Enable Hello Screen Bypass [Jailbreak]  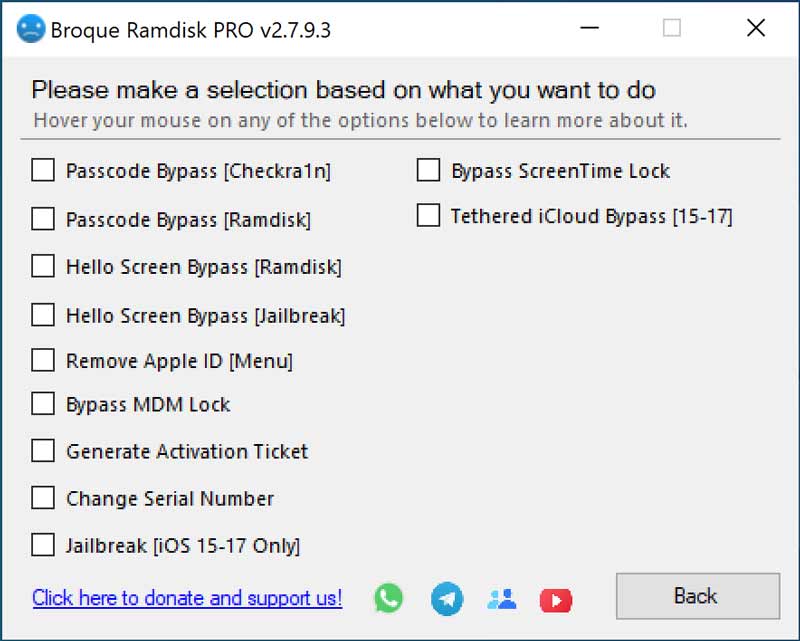tap(42, 314)
